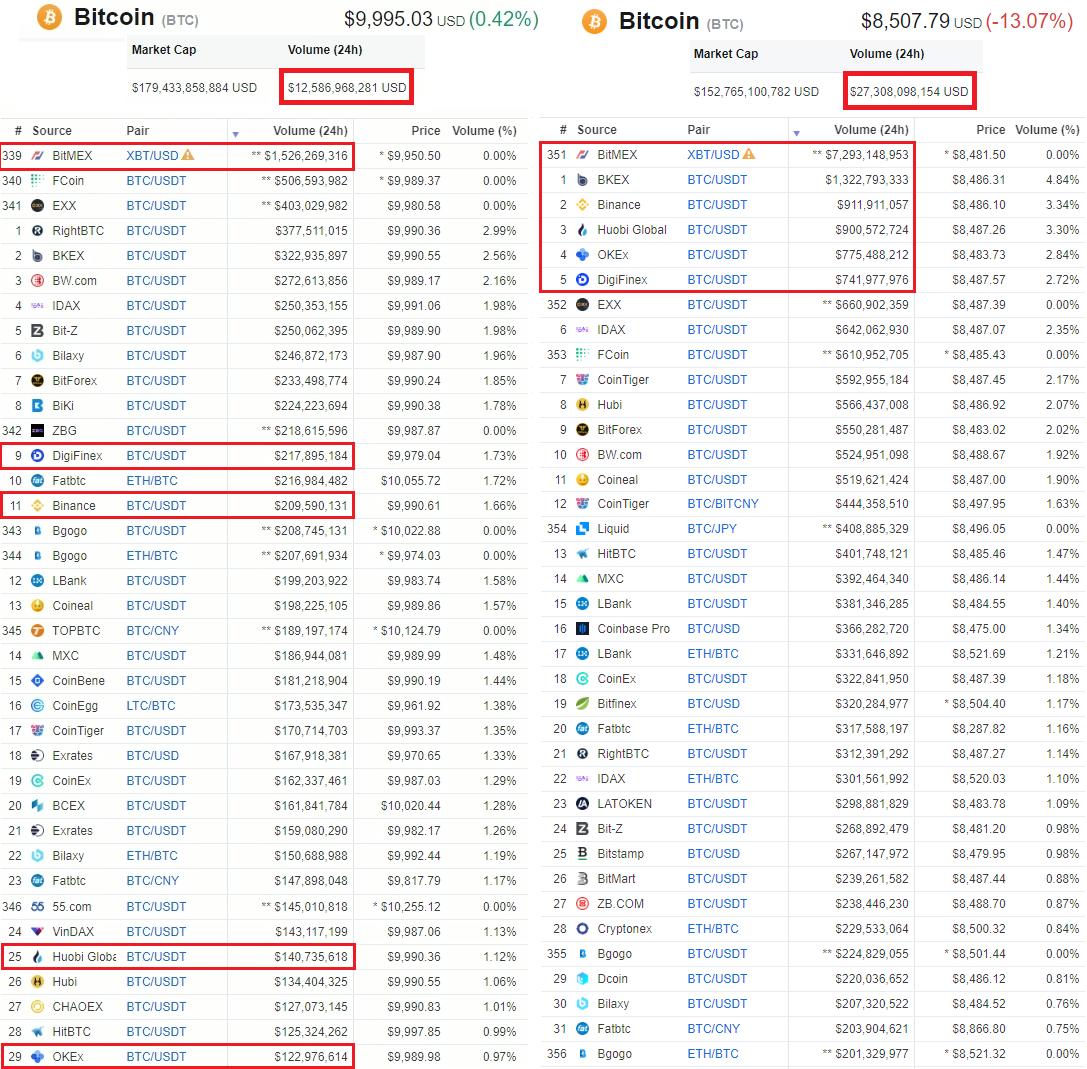This screenshot has height=1069, width=1087.
Task: Click the BitMart exchange icon
Action: click(582, 878)
